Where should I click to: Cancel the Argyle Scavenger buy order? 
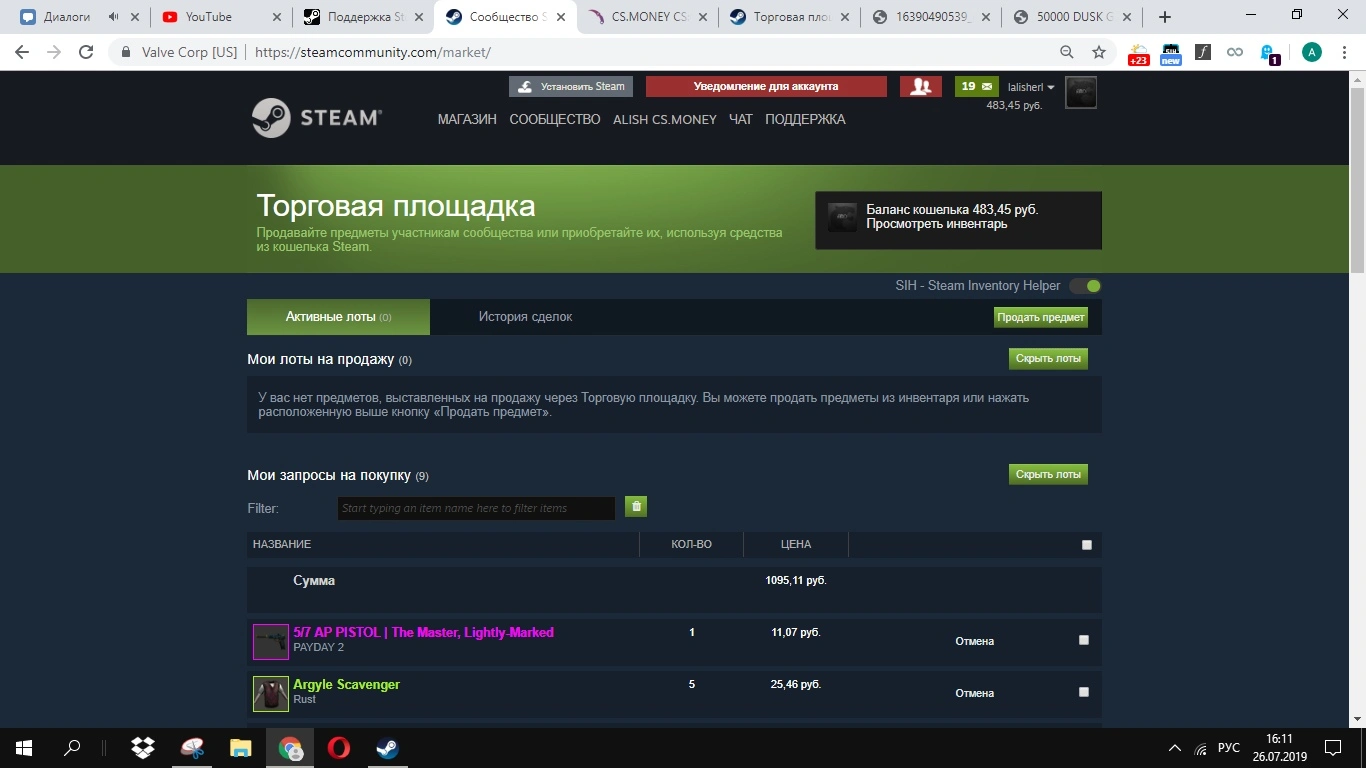[975, 693]
